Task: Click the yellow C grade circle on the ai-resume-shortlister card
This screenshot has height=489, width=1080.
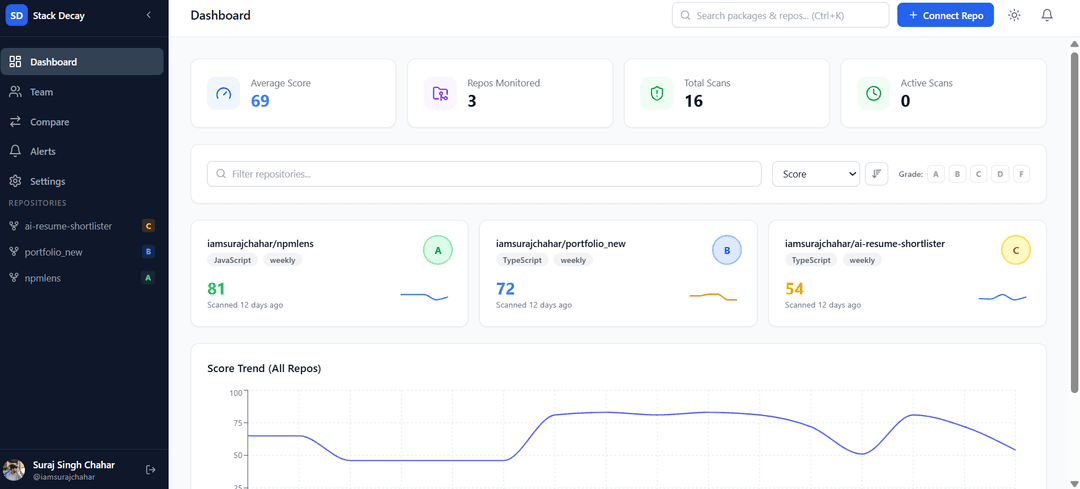Action: click(1015, 251)
